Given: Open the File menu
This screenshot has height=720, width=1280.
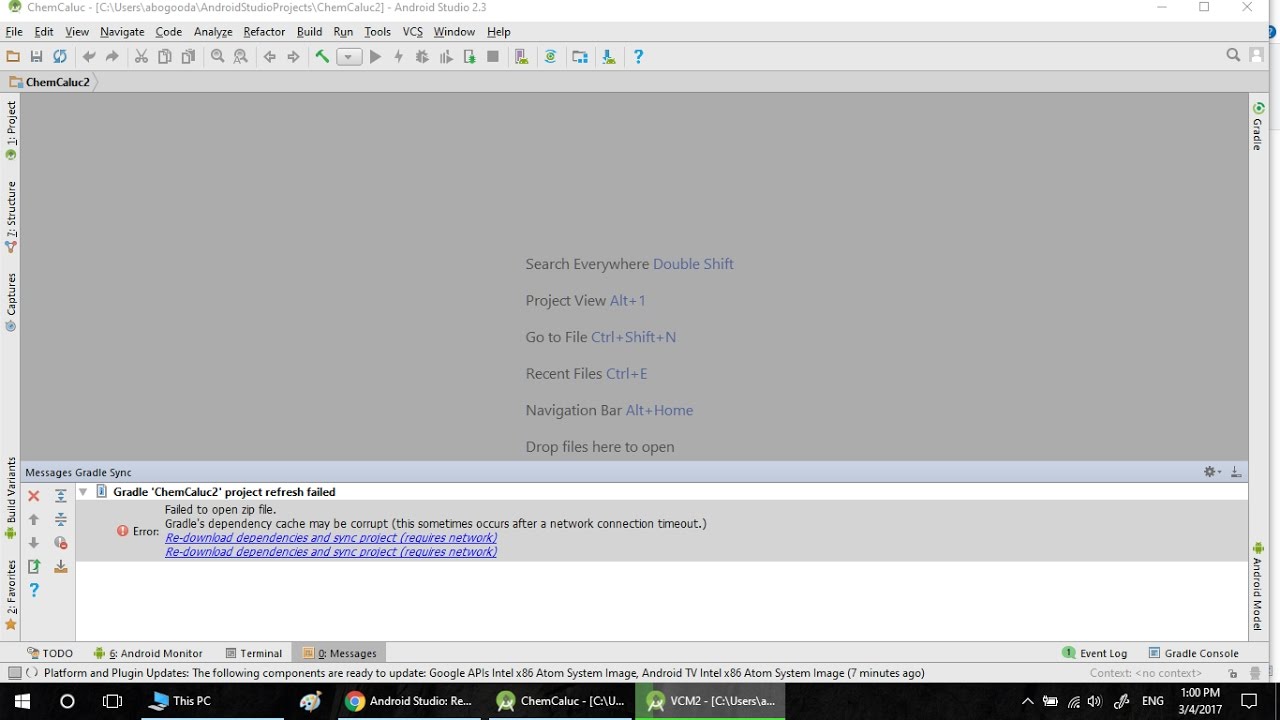Looking at the screenshot, I should [x=14, y=32].
